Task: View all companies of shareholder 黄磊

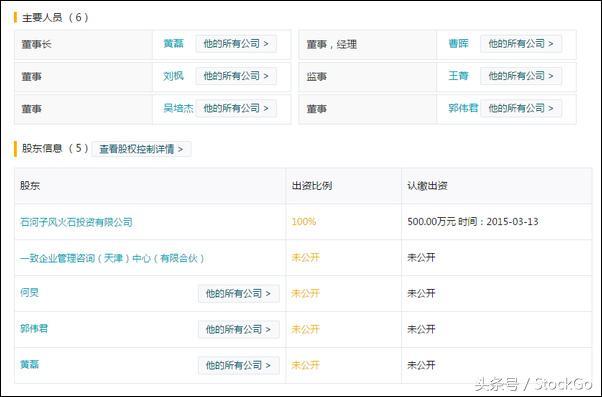Action: (x=238, y=365)
